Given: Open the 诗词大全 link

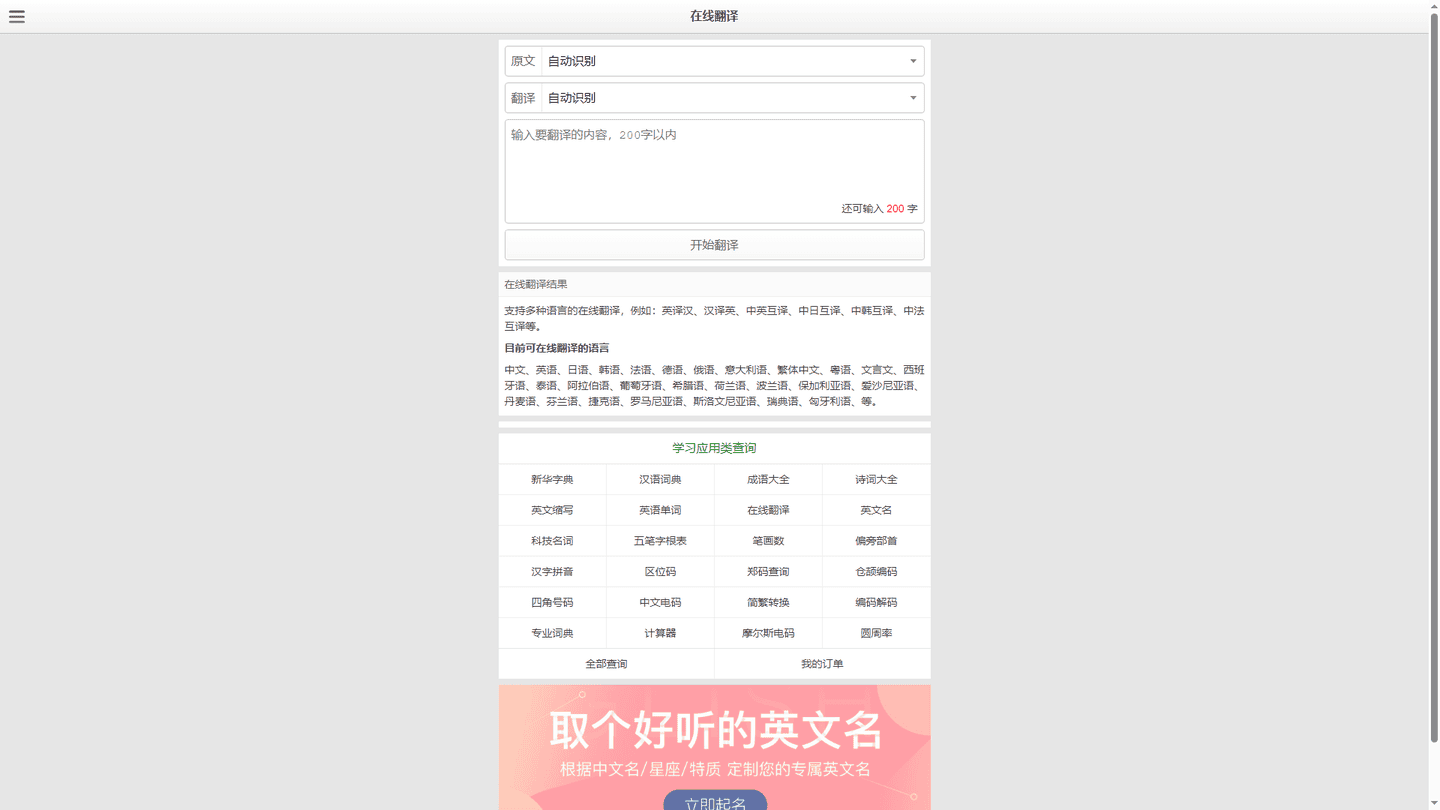Looking at the screenshot, I should 876,480.
